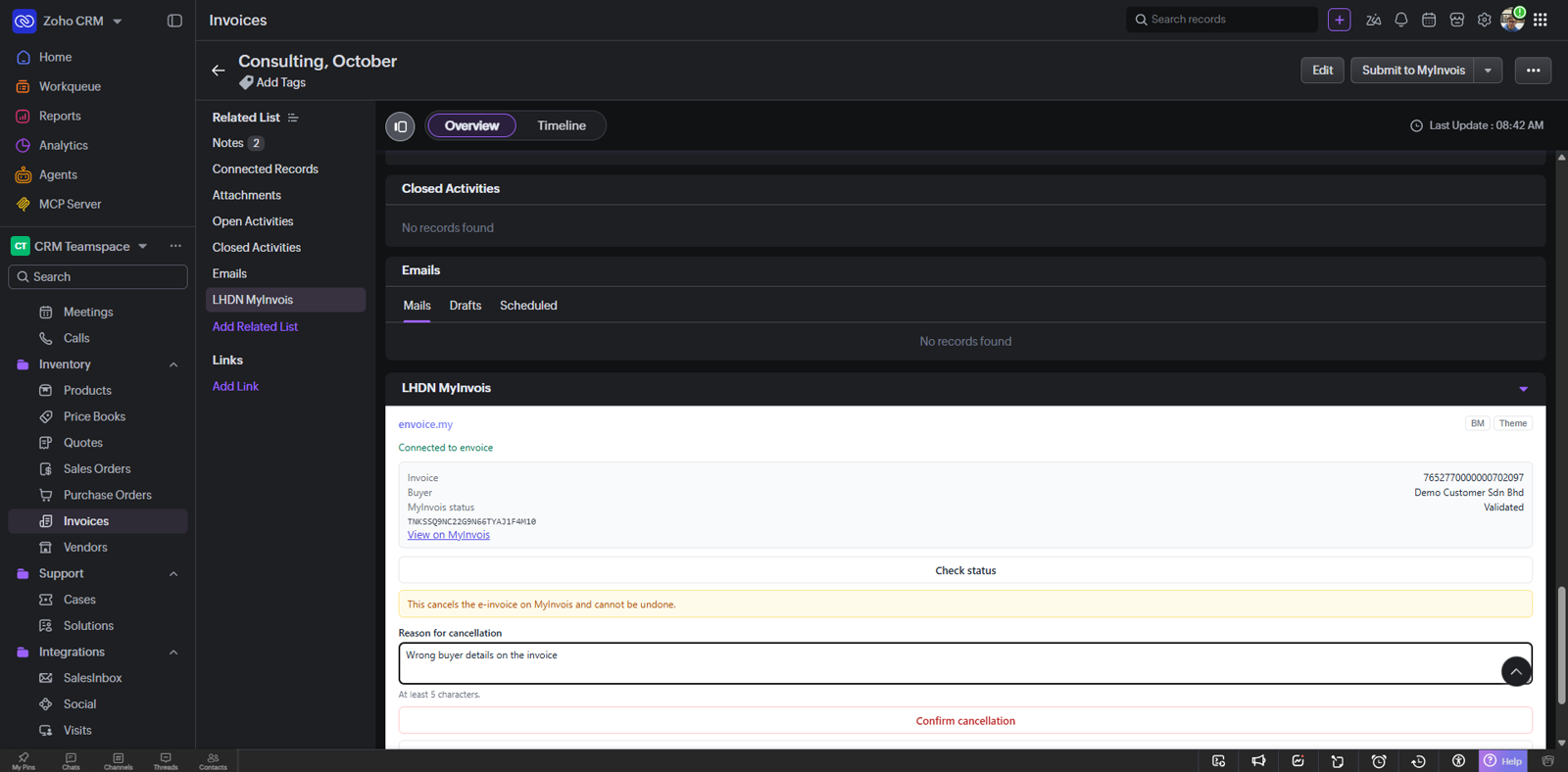Click Submit to MyInvois button
Image resolution: width=1568 pixels, height=772 pixels.
click(x=1413, y=71)
